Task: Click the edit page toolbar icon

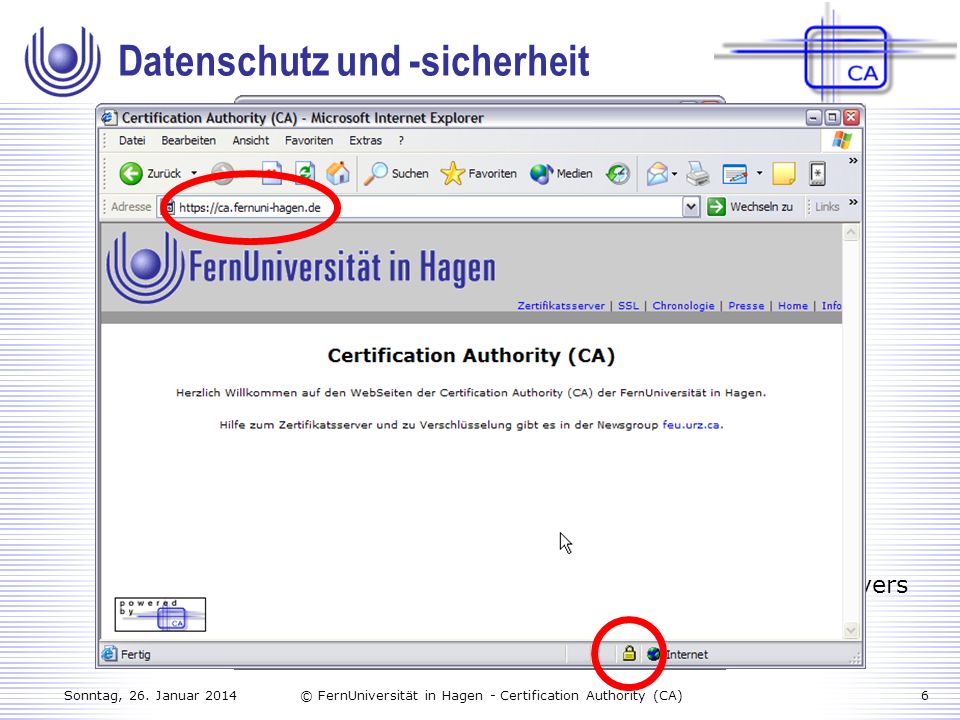Action: pyautogui.click(x=735, y=174)
